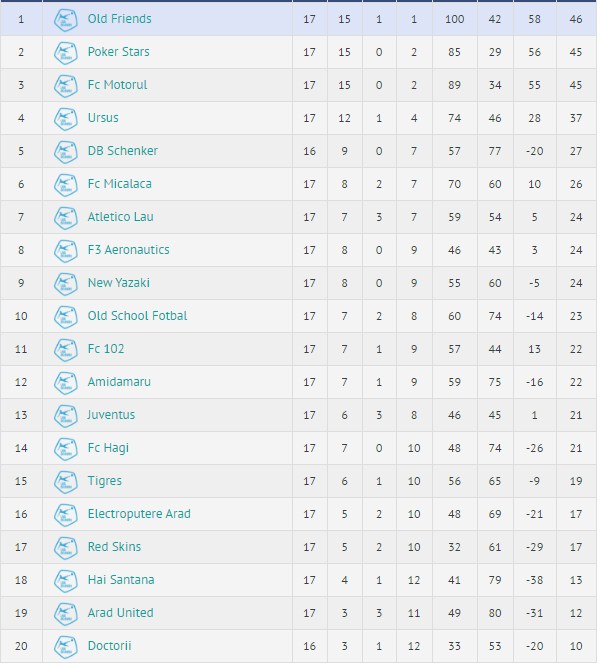Open the Fc Motorul team link
Image resolution: width=601 pixels, height=664 pixels.
(117, 85)
